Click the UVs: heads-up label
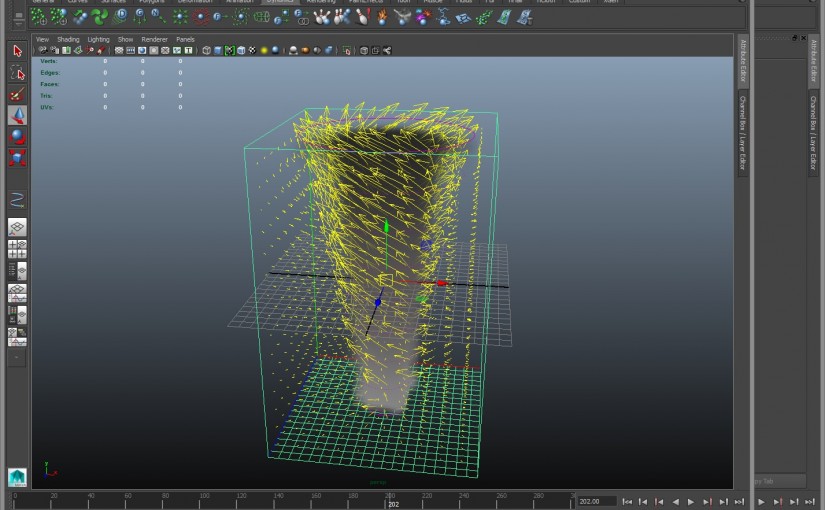 click(47, 107)
